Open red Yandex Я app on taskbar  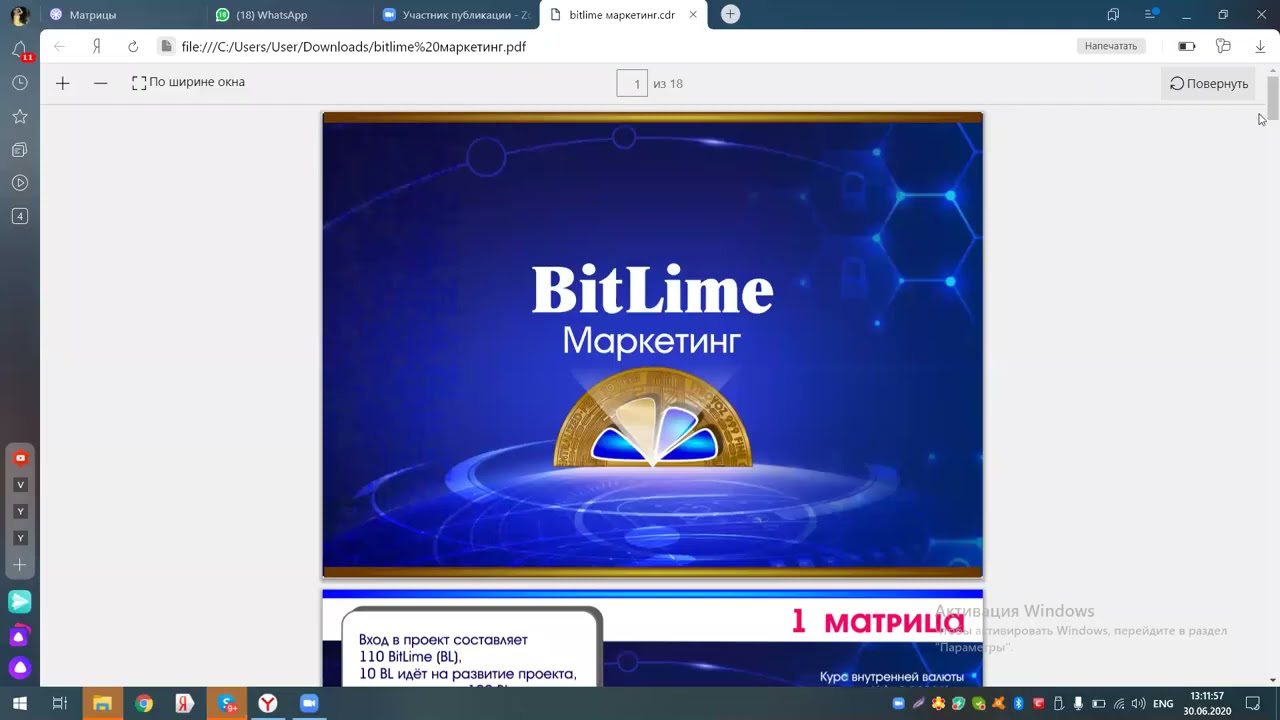coord(185,704)
